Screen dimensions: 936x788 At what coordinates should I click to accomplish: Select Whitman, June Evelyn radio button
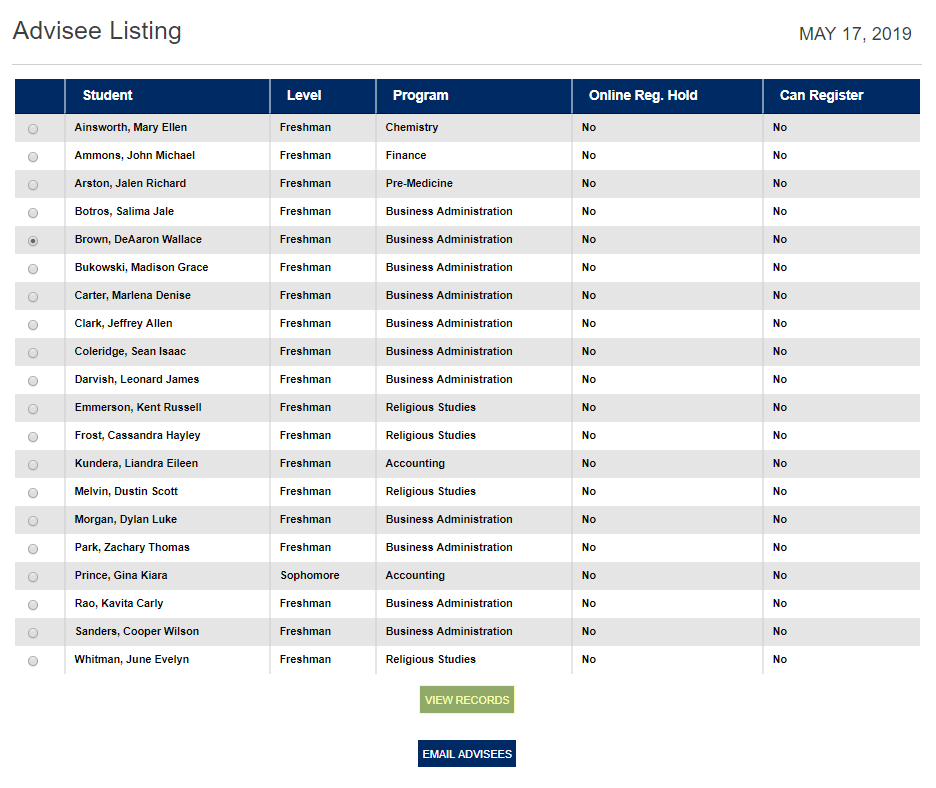click(x=33, y=661)
